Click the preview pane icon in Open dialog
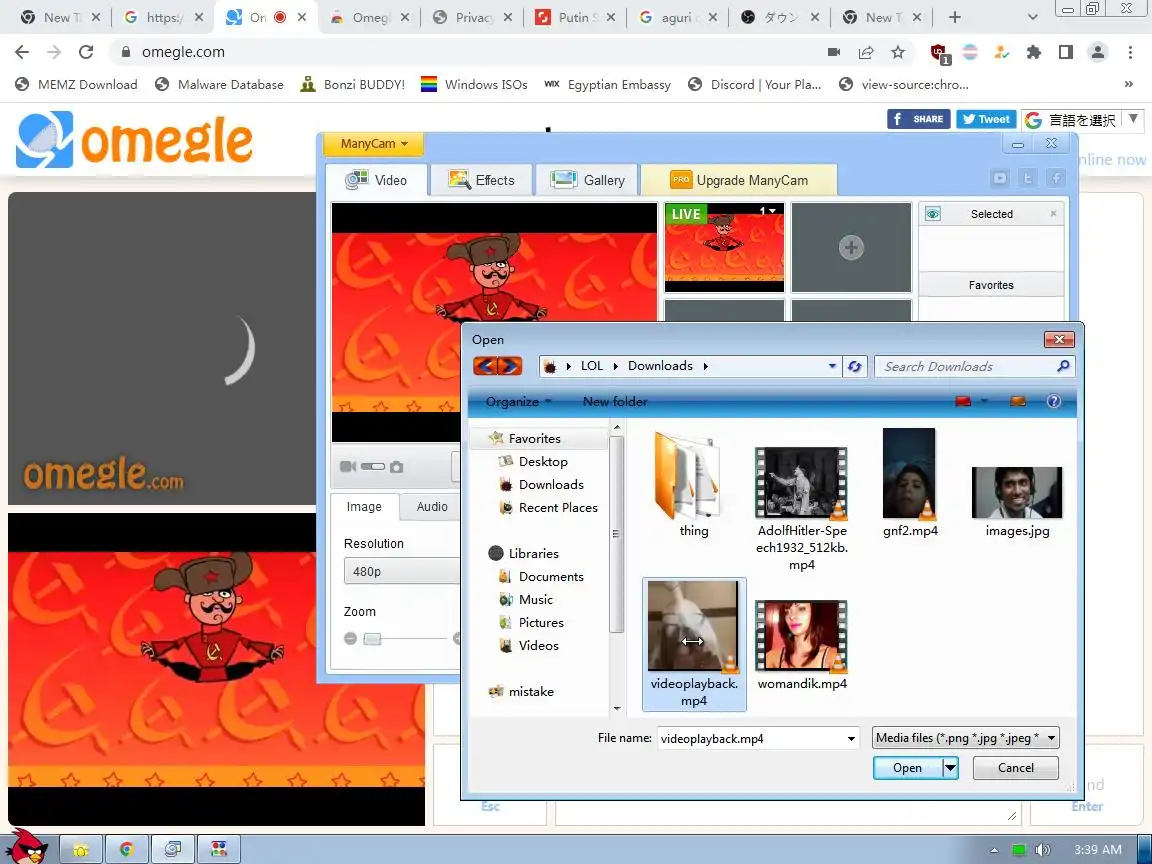 tap(1018, 401)
